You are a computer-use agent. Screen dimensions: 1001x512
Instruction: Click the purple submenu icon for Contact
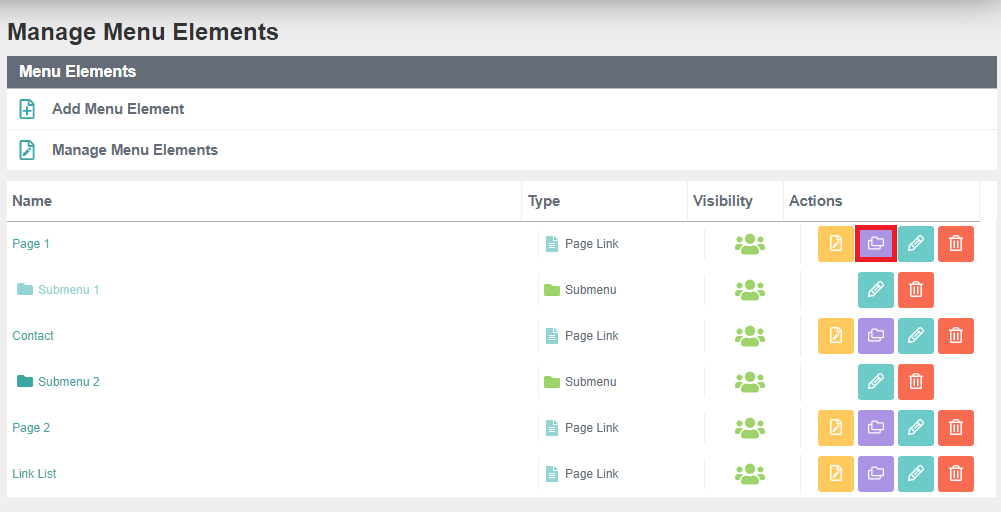pyautogui.click(x=876, y=336)
